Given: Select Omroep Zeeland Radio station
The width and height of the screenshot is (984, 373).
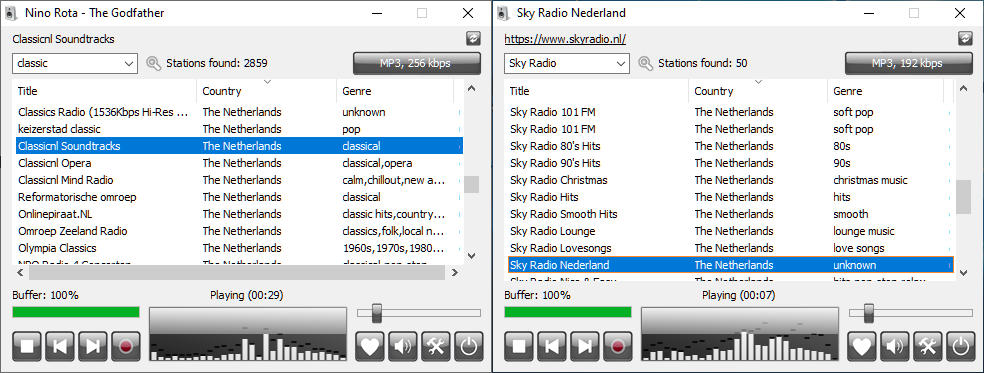Looking at the screenshot, I should [x=238, y=231].
